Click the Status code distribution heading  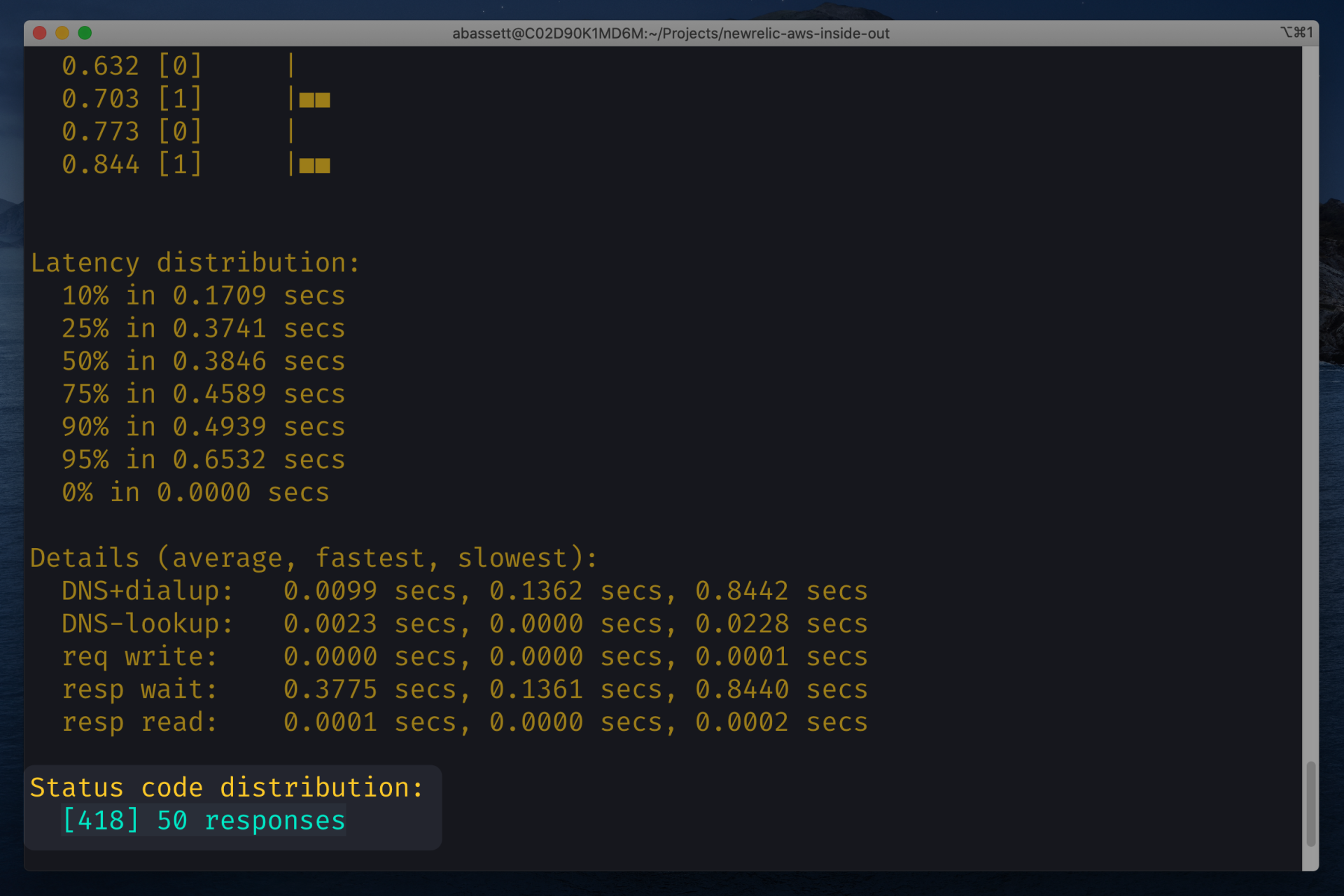click(x=227, y=787)
